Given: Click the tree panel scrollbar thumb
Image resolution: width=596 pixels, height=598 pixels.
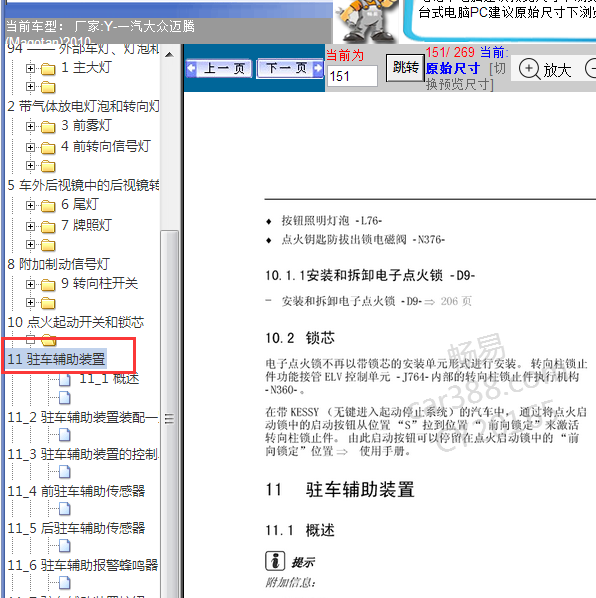Looking at the screenshot, I should click(170, 414).
